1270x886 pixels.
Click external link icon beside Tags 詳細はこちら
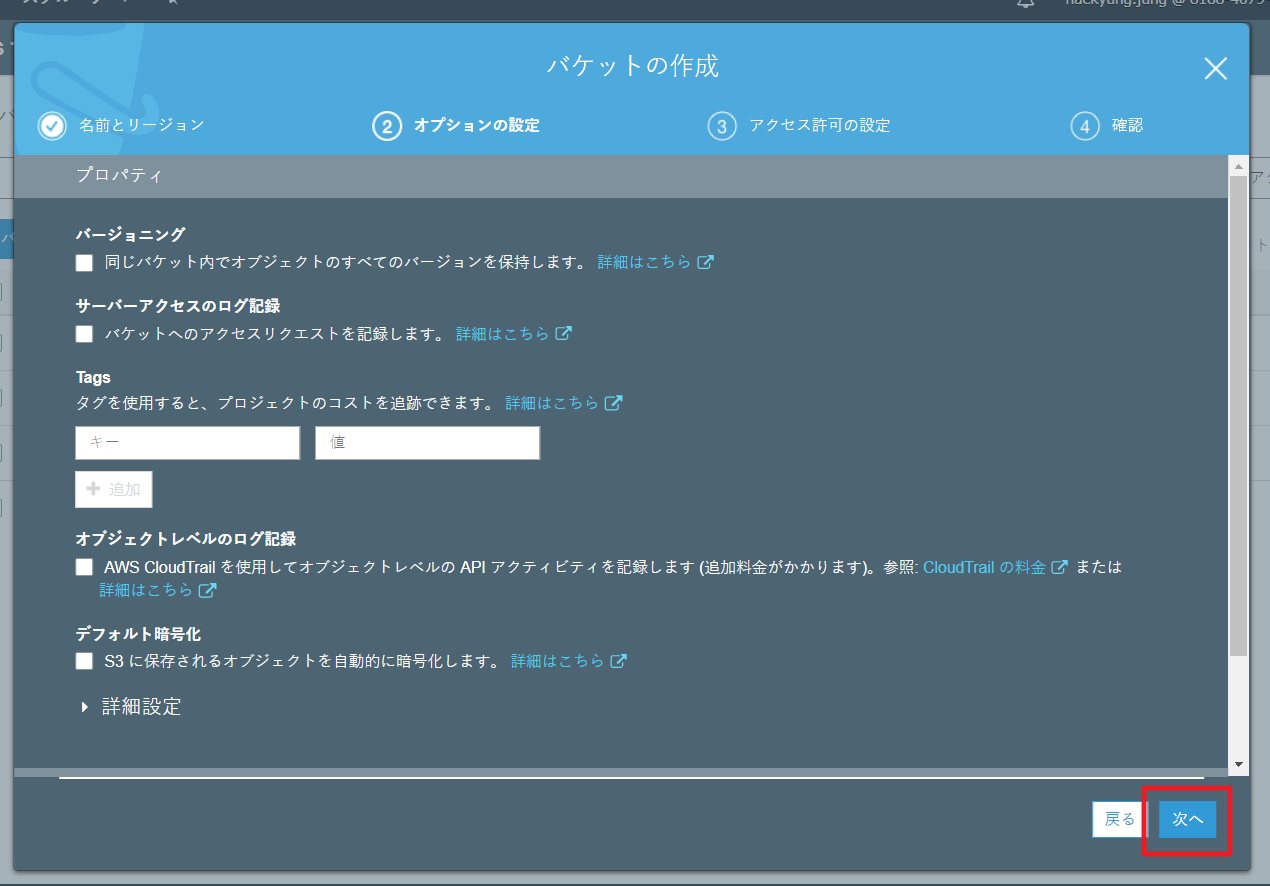614,403
